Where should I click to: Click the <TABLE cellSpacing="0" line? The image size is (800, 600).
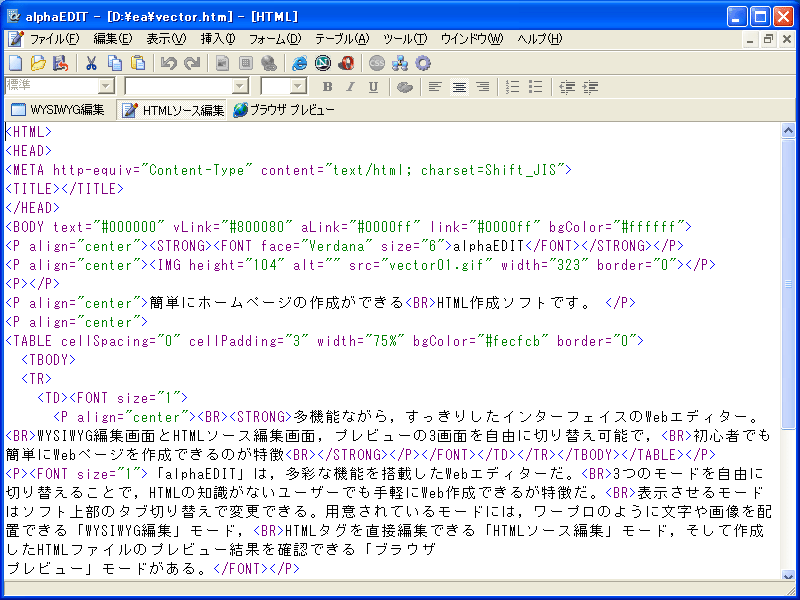[x=324, y=341]
